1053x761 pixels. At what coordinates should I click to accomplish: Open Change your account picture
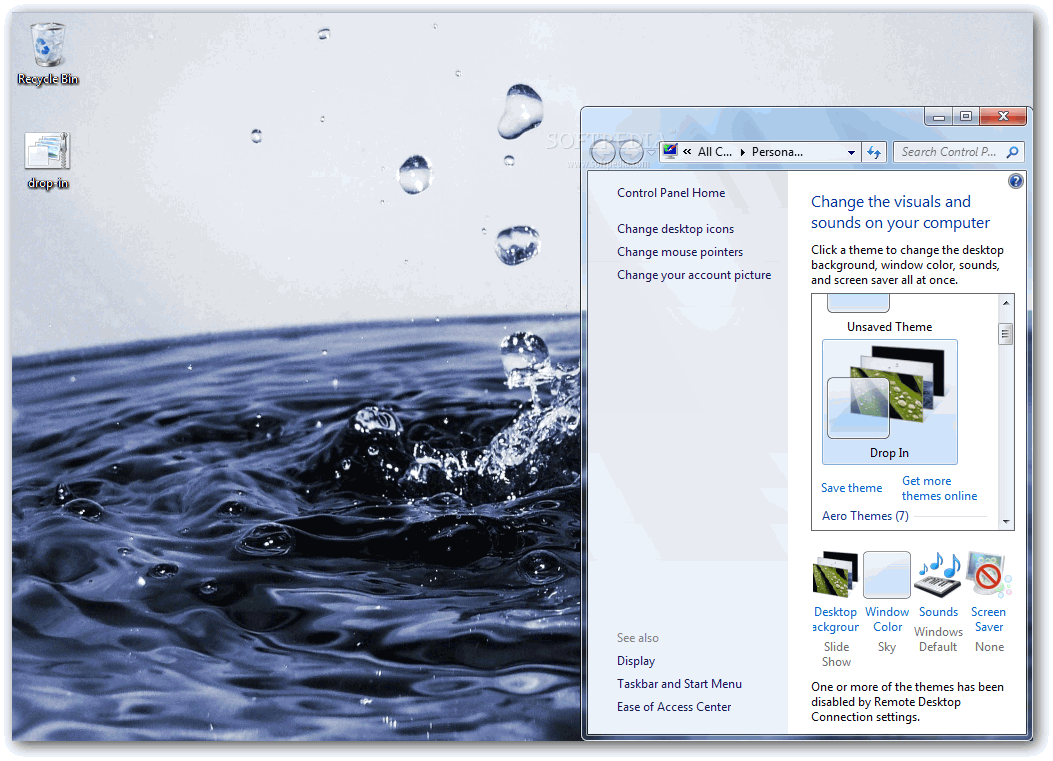coord(694,275)
